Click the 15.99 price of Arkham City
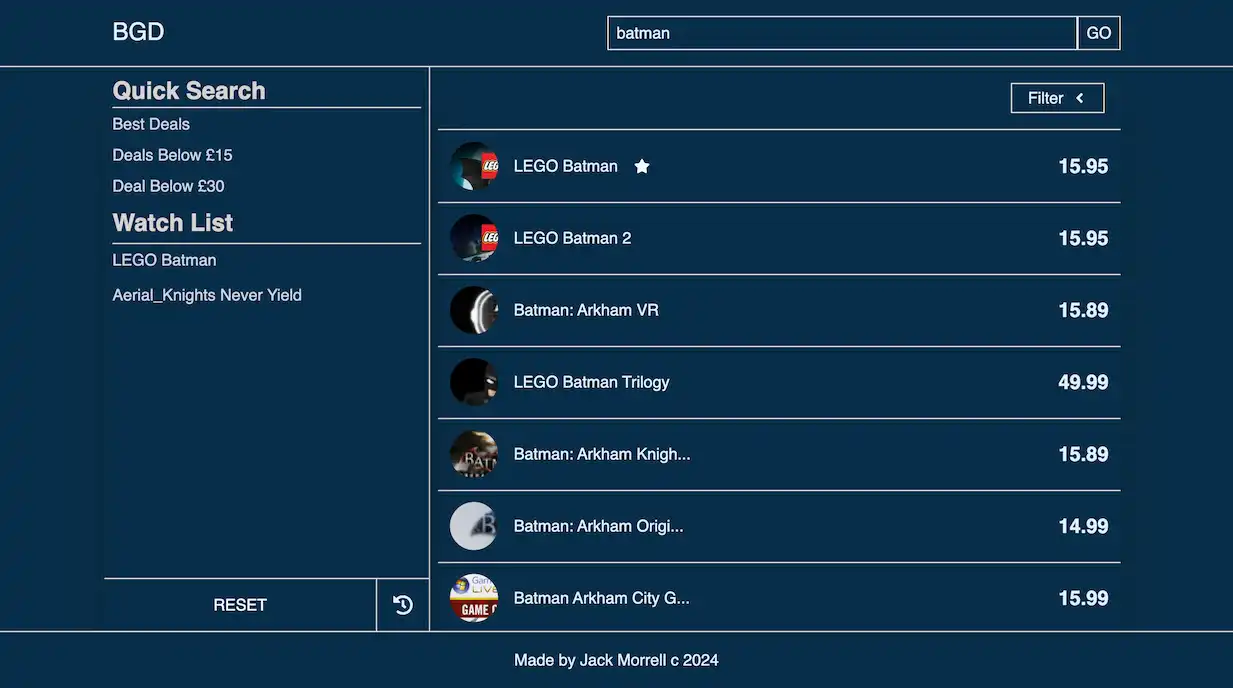1233x688 pixels. (x=1083, y=598)
